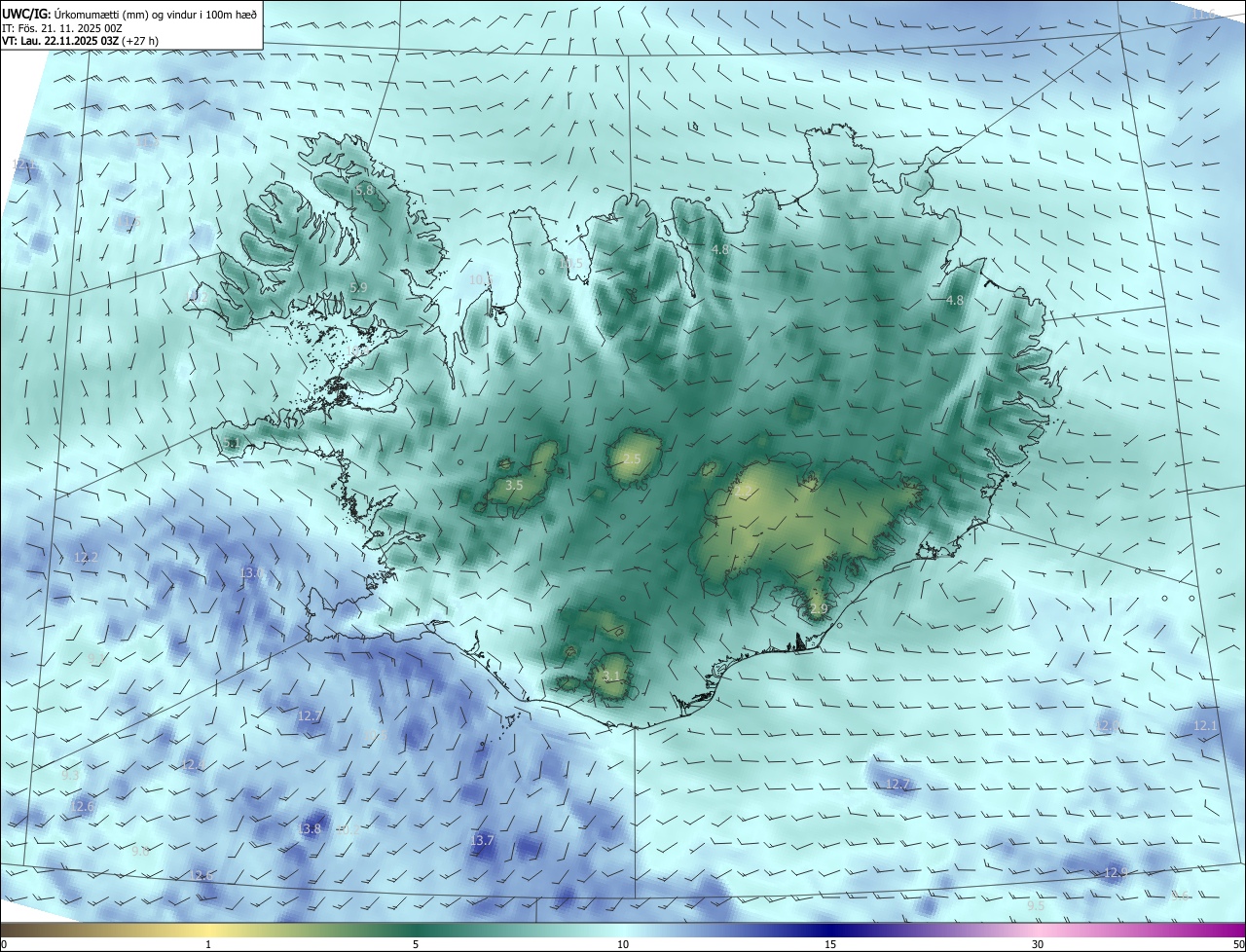Click the IT initial time line 21. 11. 2025 00Z
The image size is (1246, 952).
click(62, 28)
